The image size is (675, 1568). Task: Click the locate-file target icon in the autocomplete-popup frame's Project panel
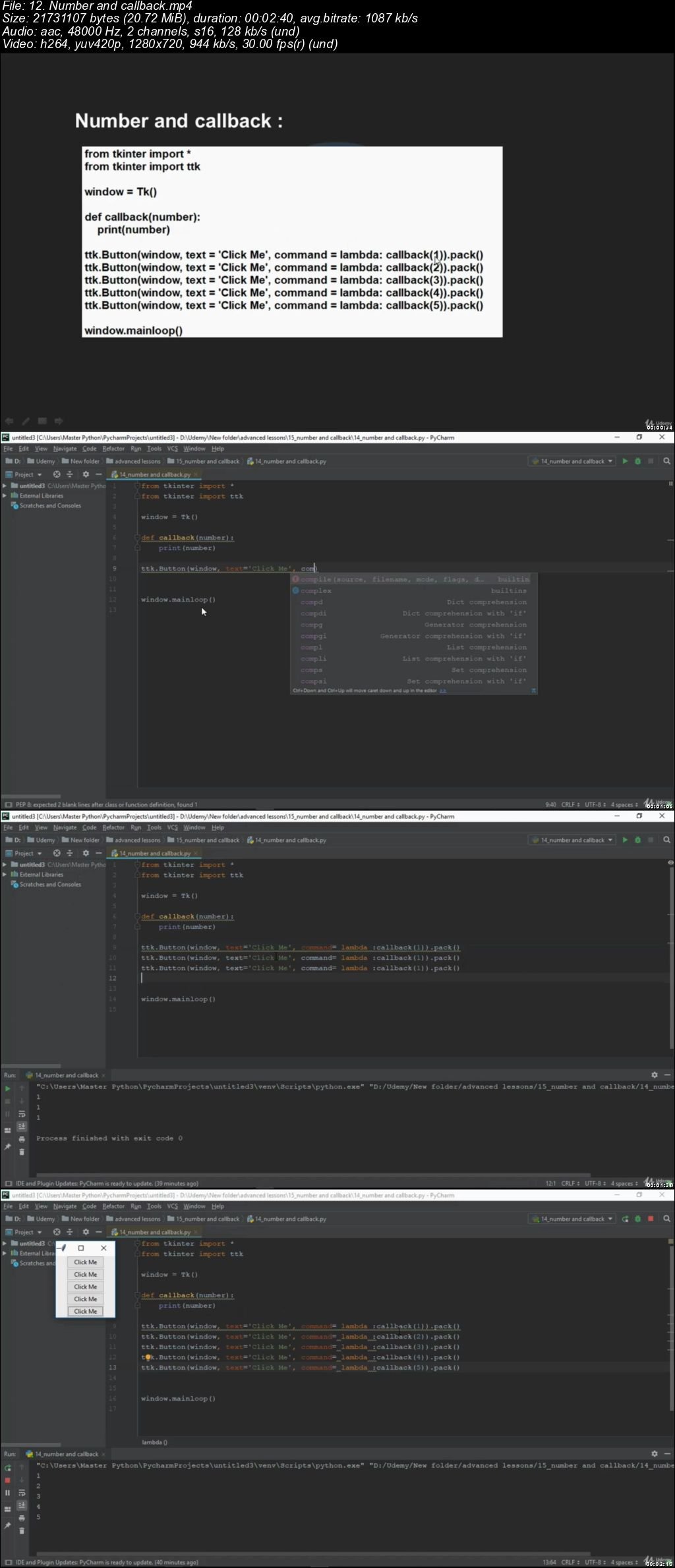pos(57,474)
